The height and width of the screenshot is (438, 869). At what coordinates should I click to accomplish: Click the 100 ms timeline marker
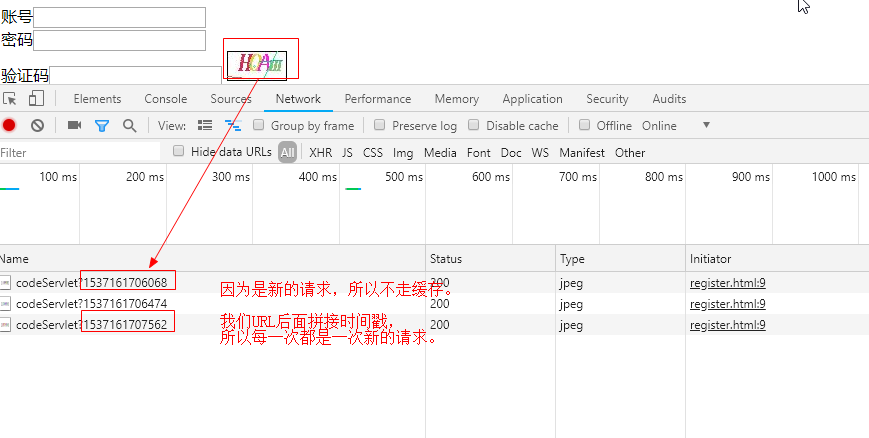(58, 177)
